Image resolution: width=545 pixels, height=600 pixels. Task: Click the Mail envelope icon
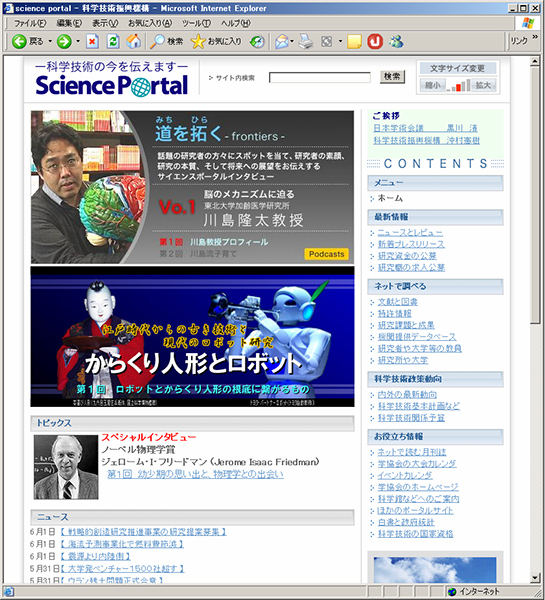(282, 41)
